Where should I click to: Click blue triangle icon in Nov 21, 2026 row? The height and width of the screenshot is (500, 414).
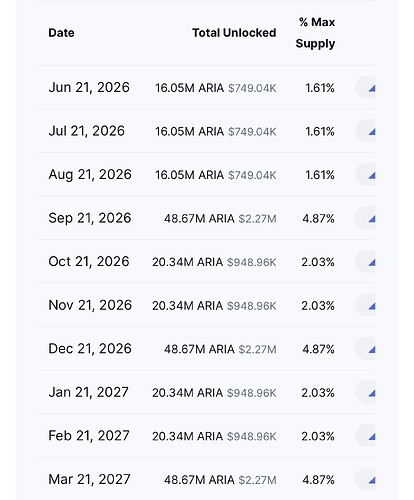pos(372,306)
